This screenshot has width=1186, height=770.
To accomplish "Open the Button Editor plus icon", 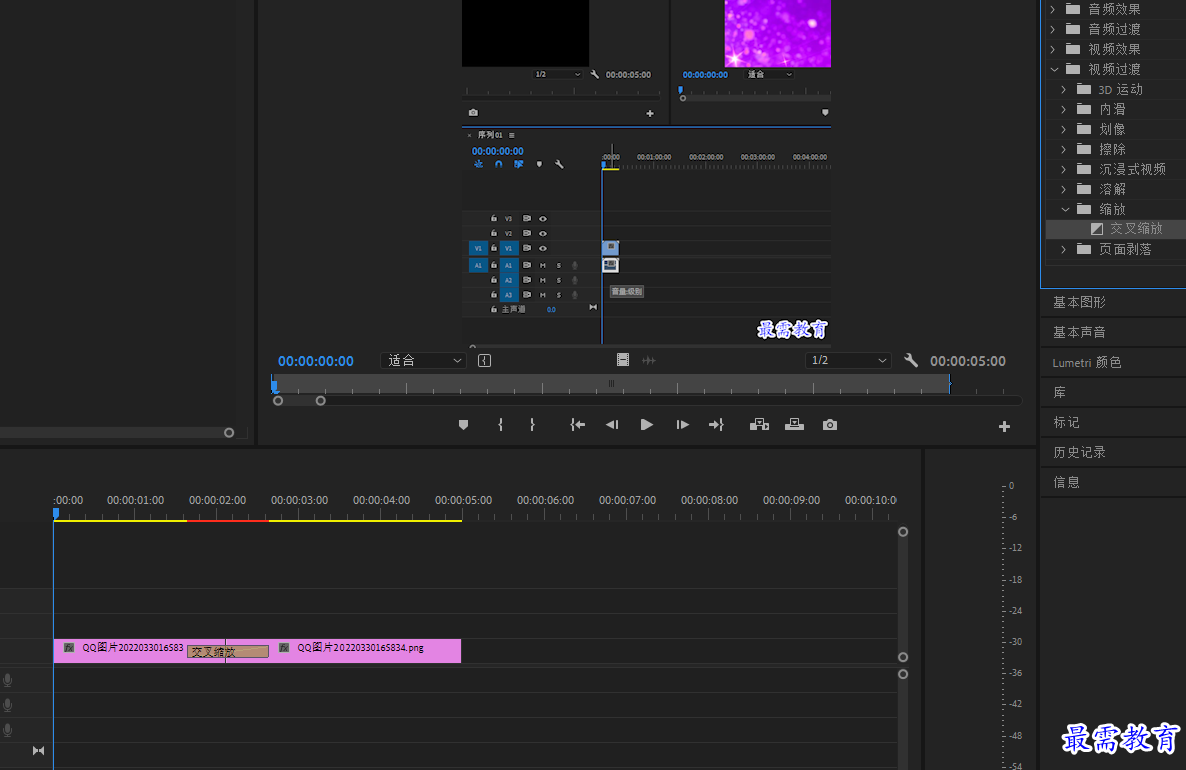I will tap(1004, 427).
